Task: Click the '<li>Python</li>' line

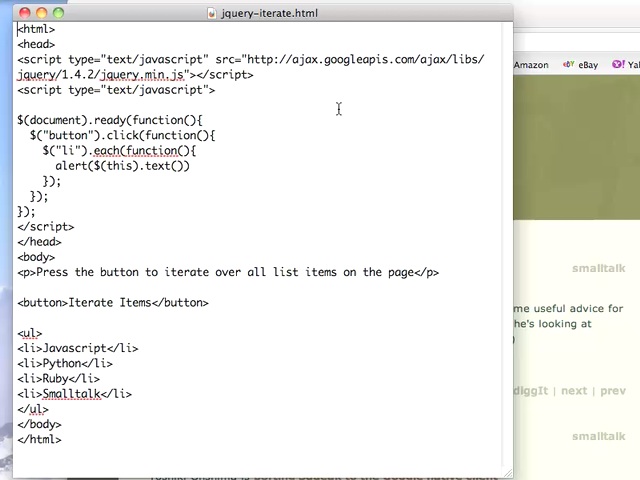Action: point(65,363)
